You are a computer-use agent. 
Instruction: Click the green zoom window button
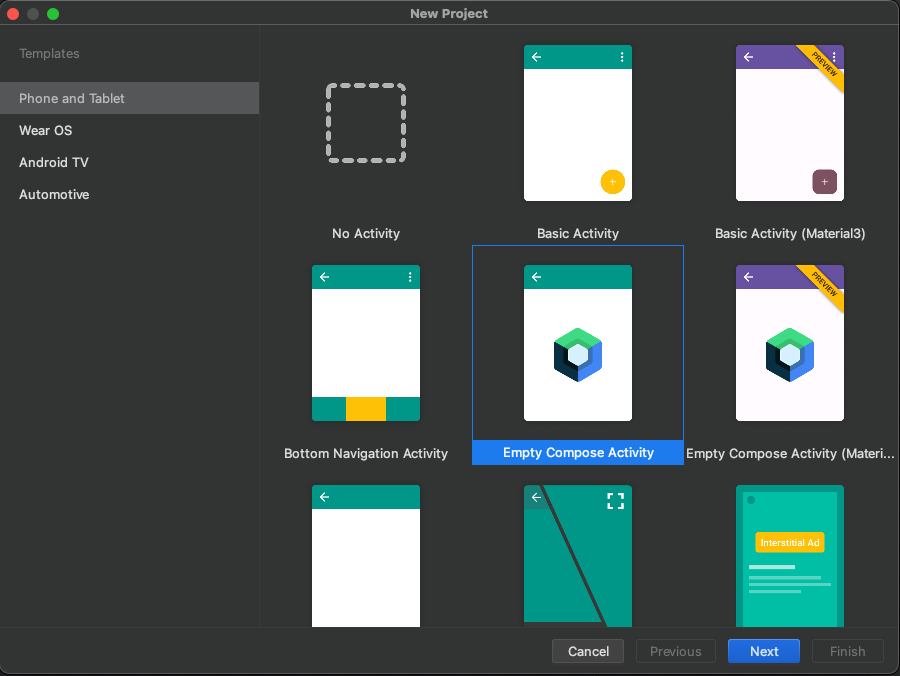tap(53, 14)
